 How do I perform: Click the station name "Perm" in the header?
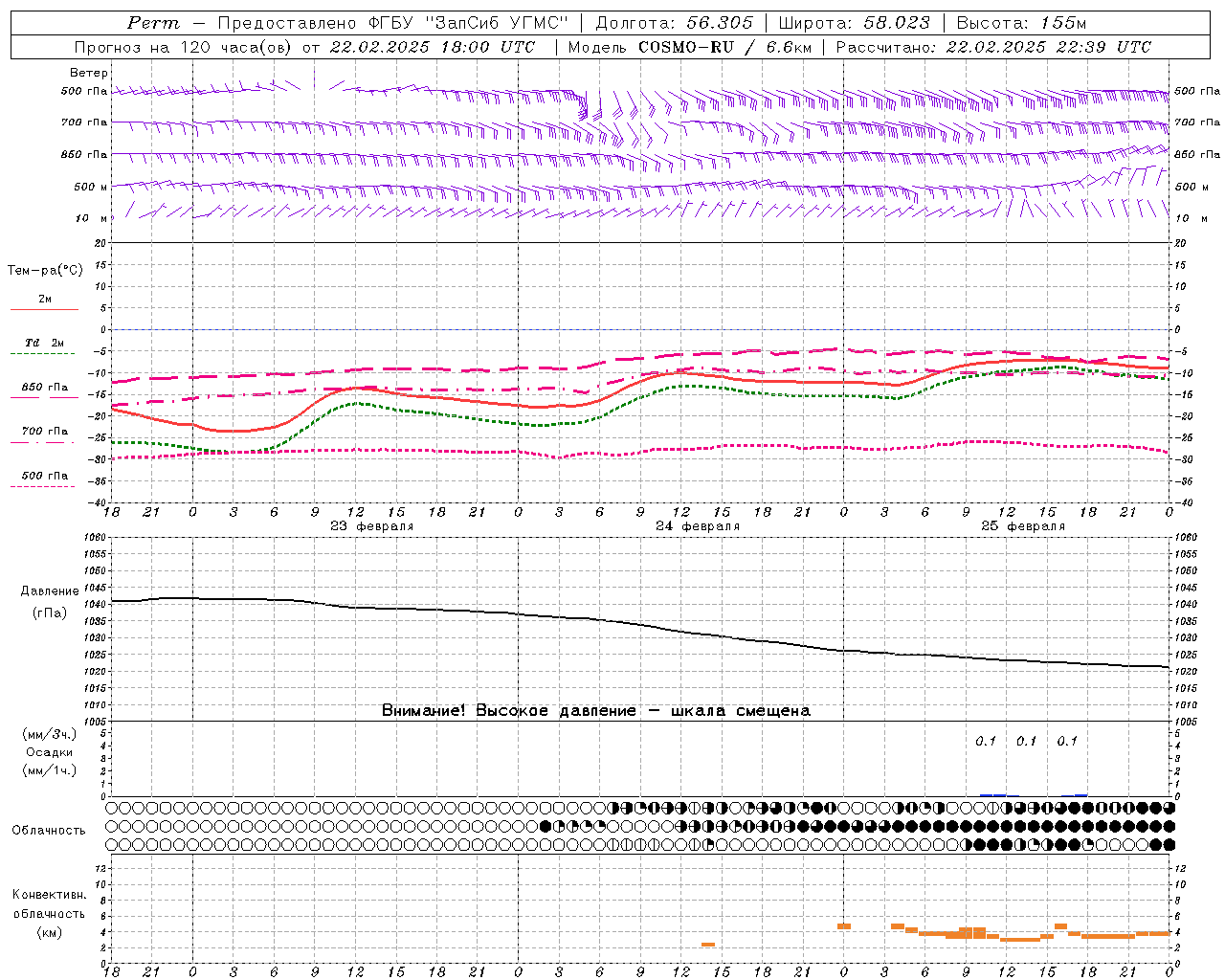tap(153, 23)
